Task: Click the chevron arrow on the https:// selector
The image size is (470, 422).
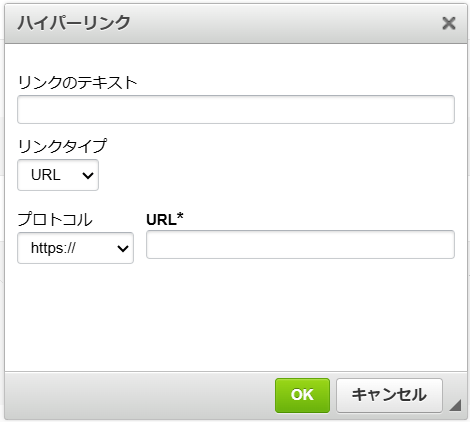Action: 123,248
